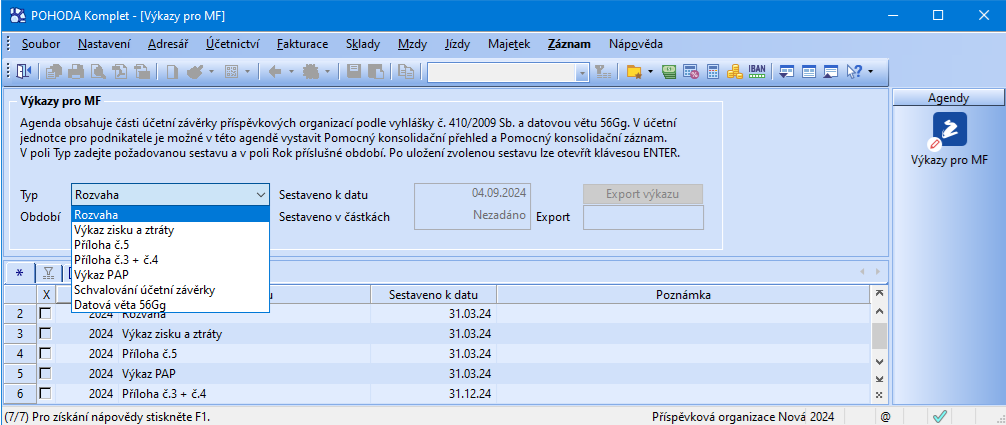Click the print preview magnifier icon
Image resolution: width=1006 pixels, height=425 pixels.
point(98,71)
